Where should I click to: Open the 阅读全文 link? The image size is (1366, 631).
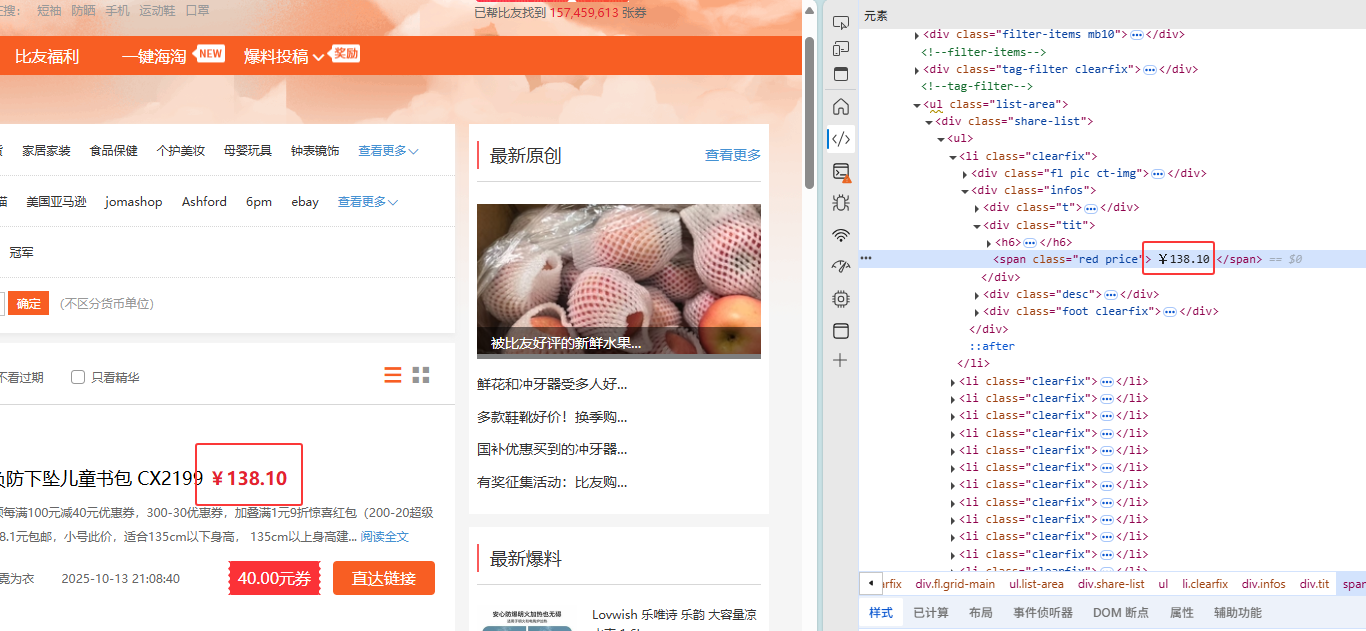point(385,537)
